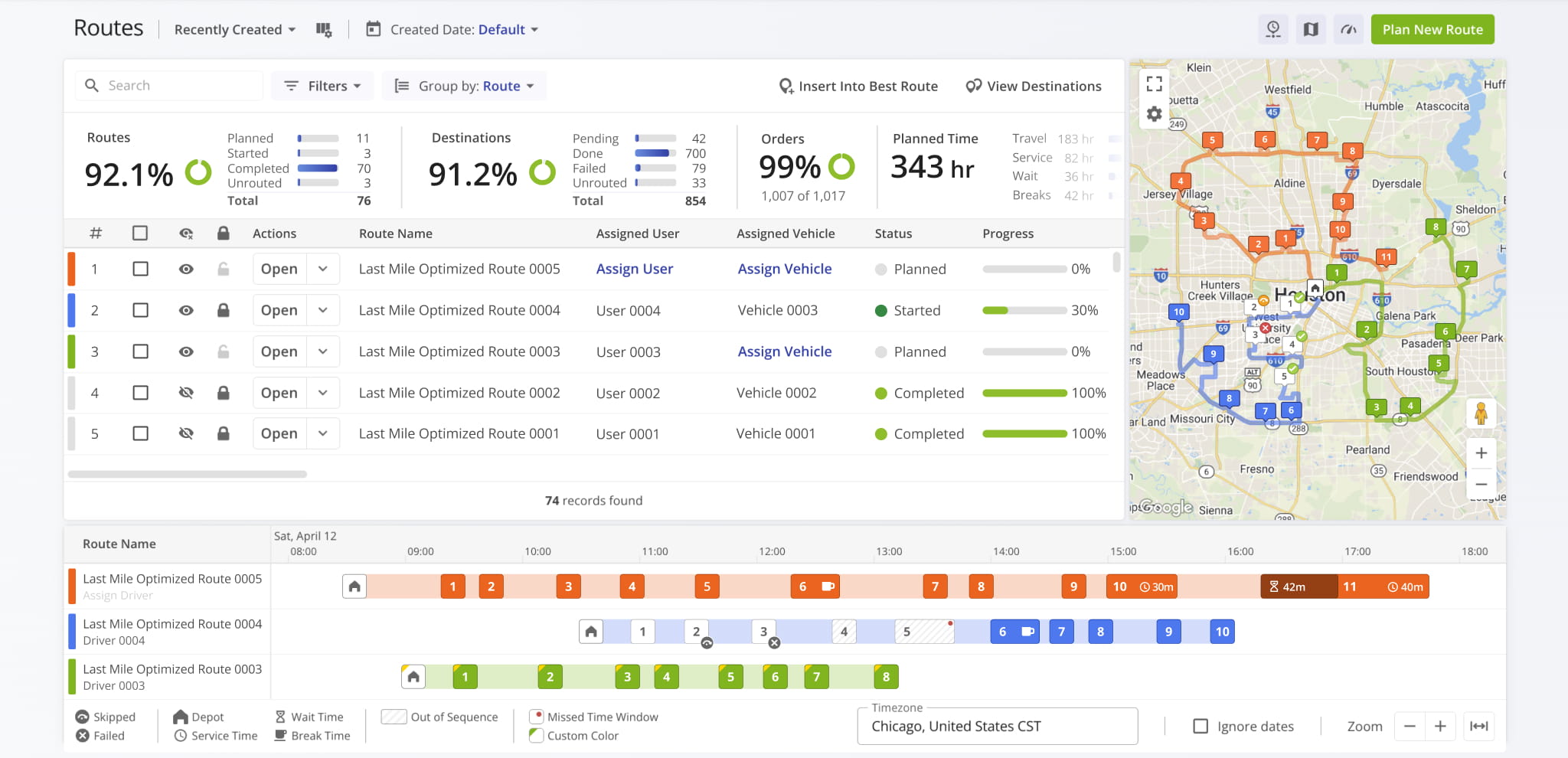Hide Route 0004 using its eye icon
The width and height of the screenshot is (1568, 758).
pos(186,310)
